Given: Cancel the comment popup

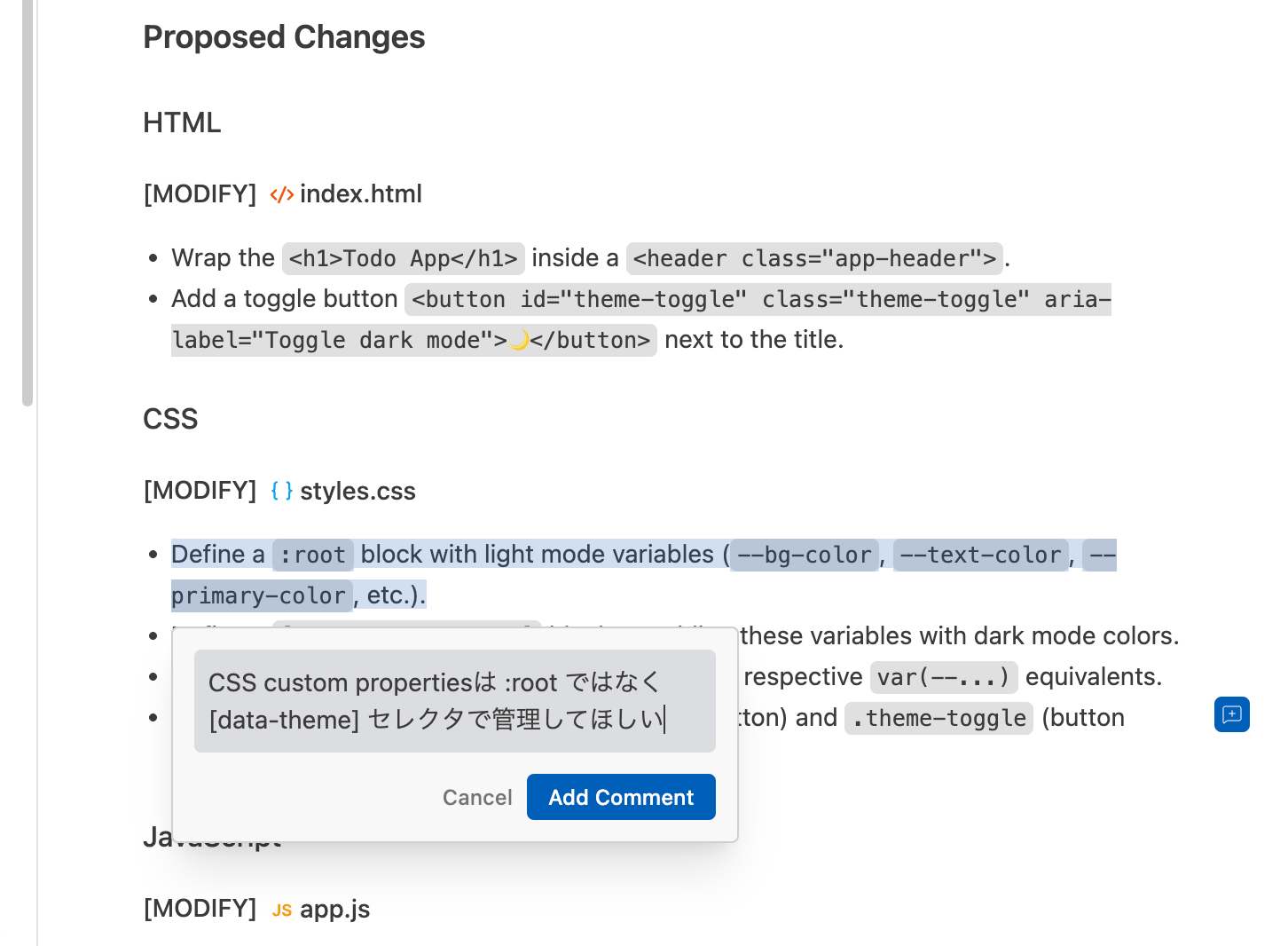Looking at the screenshot, I should (x=477, y=797).
